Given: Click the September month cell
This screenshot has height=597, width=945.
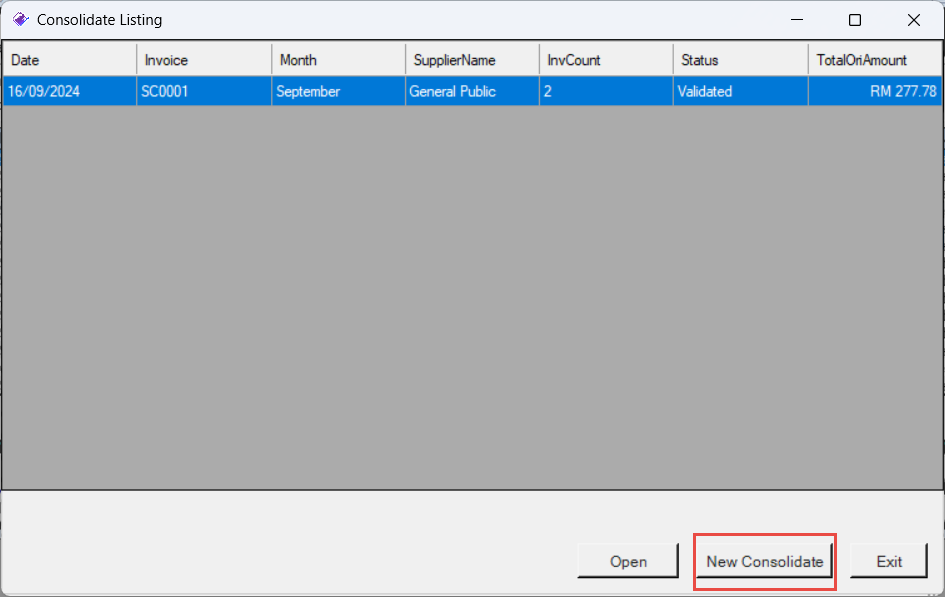Looking at the screenshot, I should coord(338,91).
